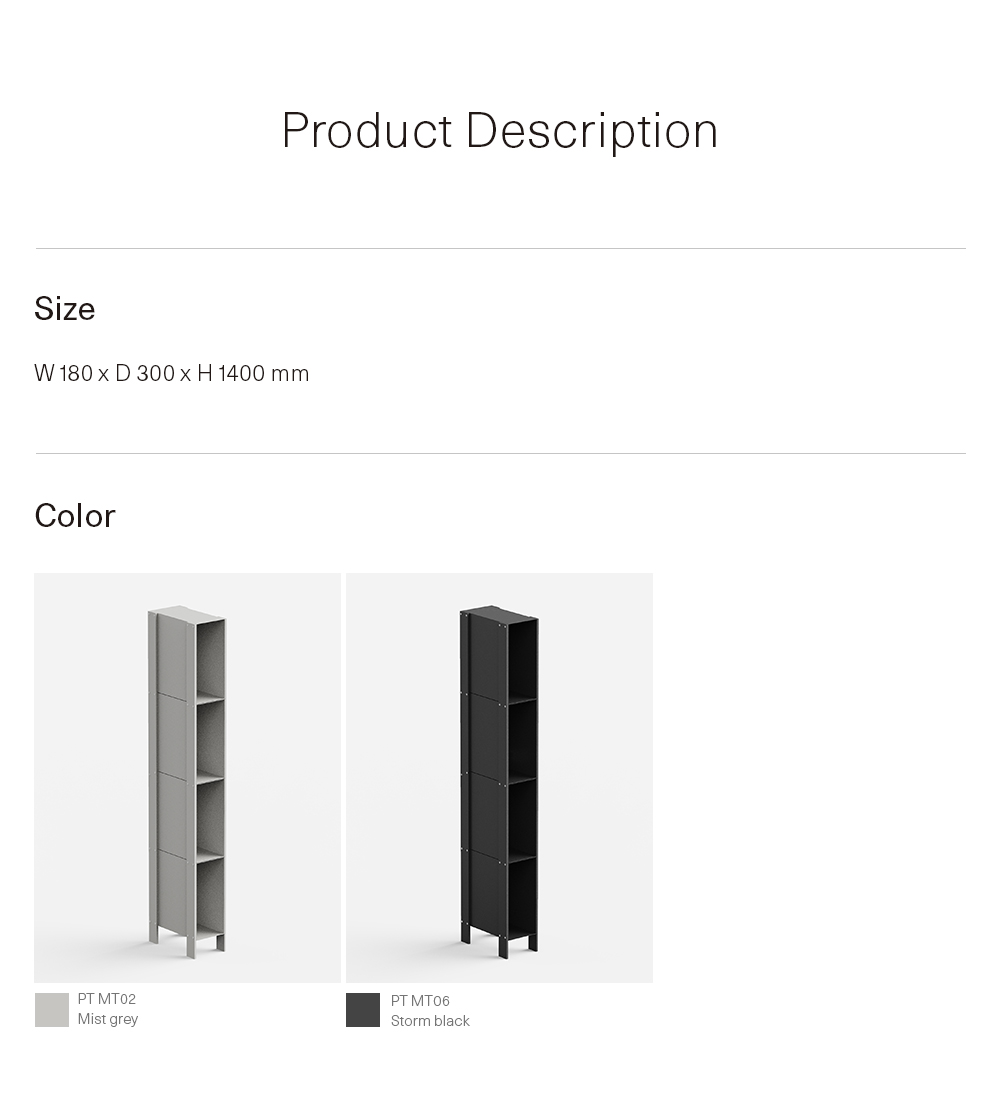Click the 'Color' section heading
This screenshot has width=1000, height=1112.
point(74,516)
